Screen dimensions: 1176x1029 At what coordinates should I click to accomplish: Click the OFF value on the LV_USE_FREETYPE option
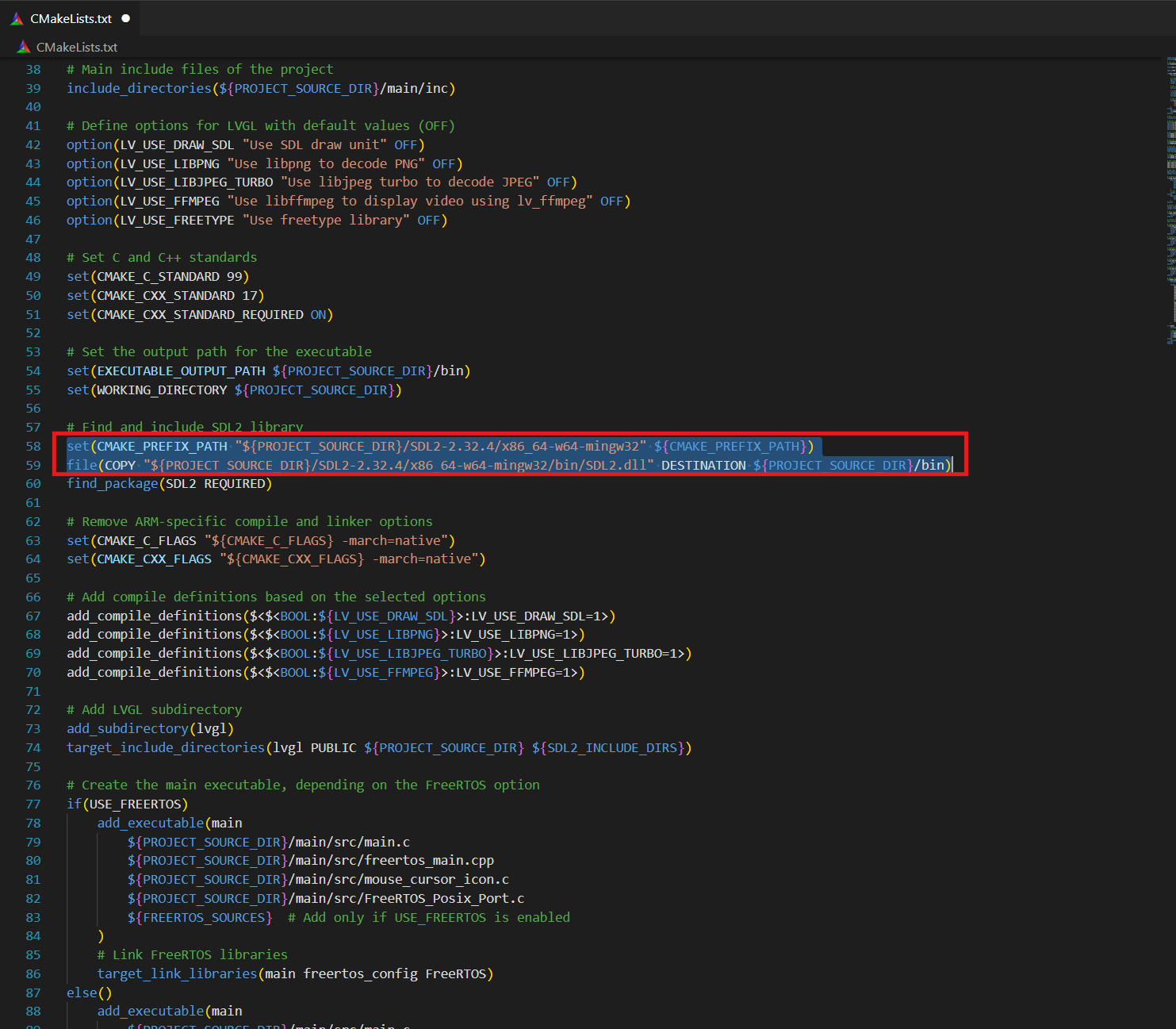coord(428,220)
